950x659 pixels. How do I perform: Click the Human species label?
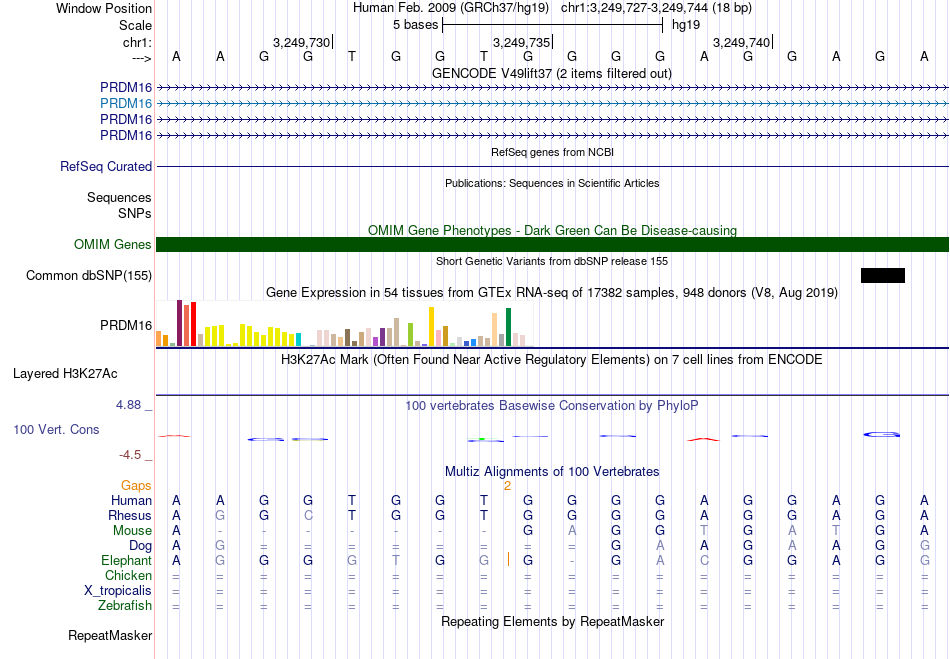[x=131, y=500]
